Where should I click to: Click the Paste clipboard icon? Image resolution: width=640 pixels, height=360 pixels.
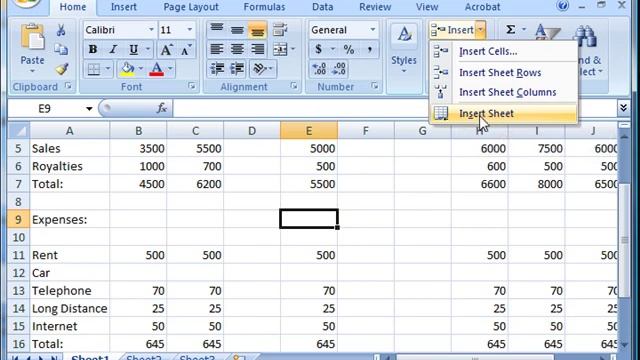[x=32, y=38]
